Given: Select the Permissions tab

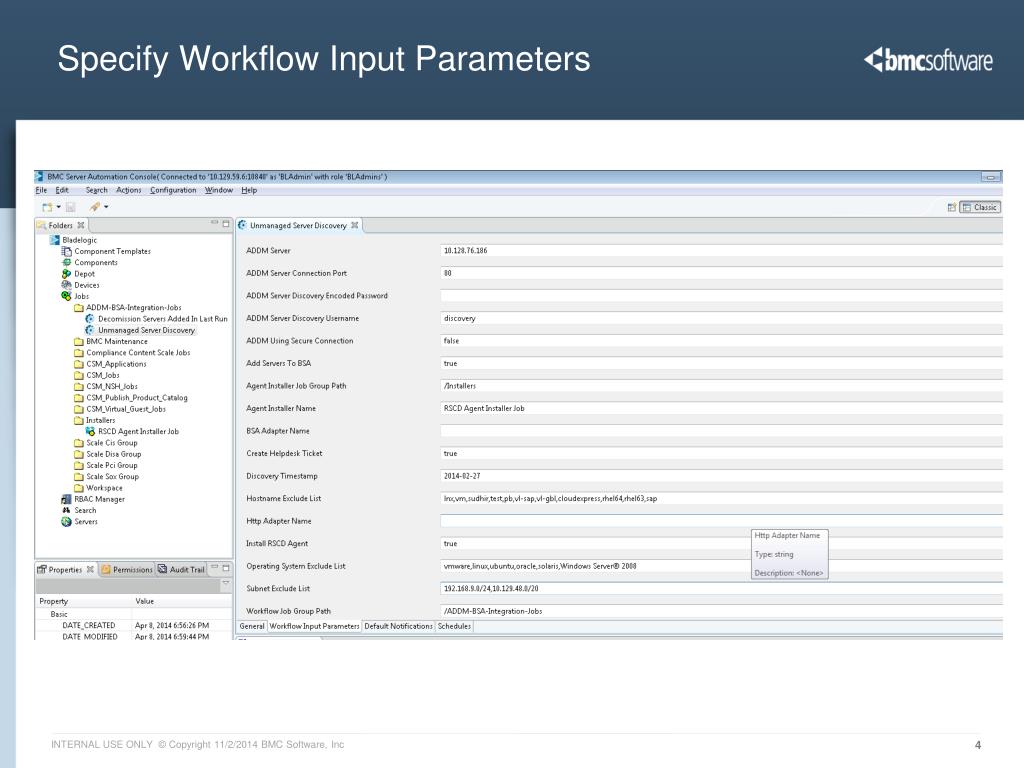Looking at the screenshot, I should [x=127, y=569].
